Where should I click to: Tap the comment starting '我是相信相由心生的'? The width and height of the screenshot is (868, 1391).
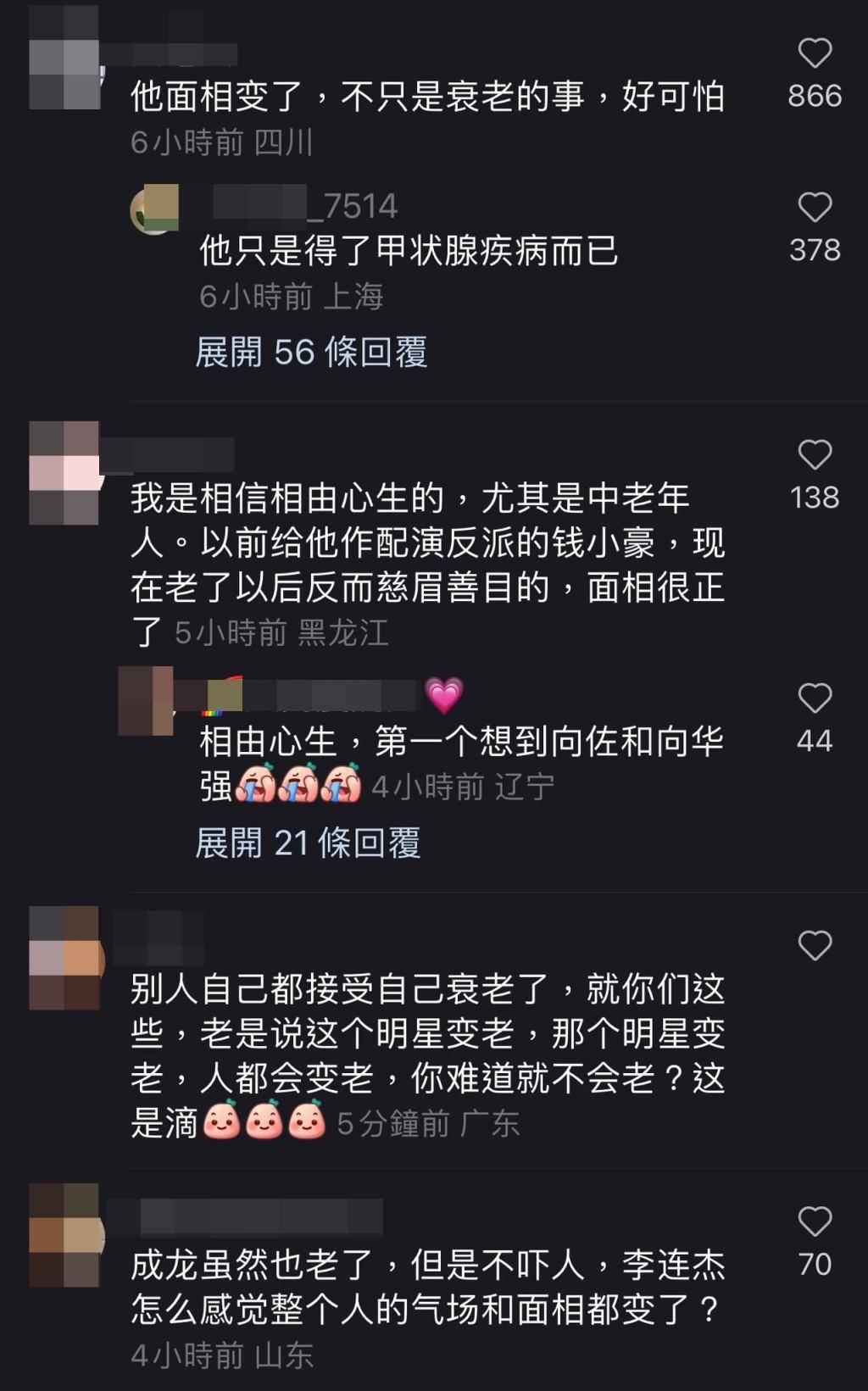pyautogui.click(x=428, y=565)
